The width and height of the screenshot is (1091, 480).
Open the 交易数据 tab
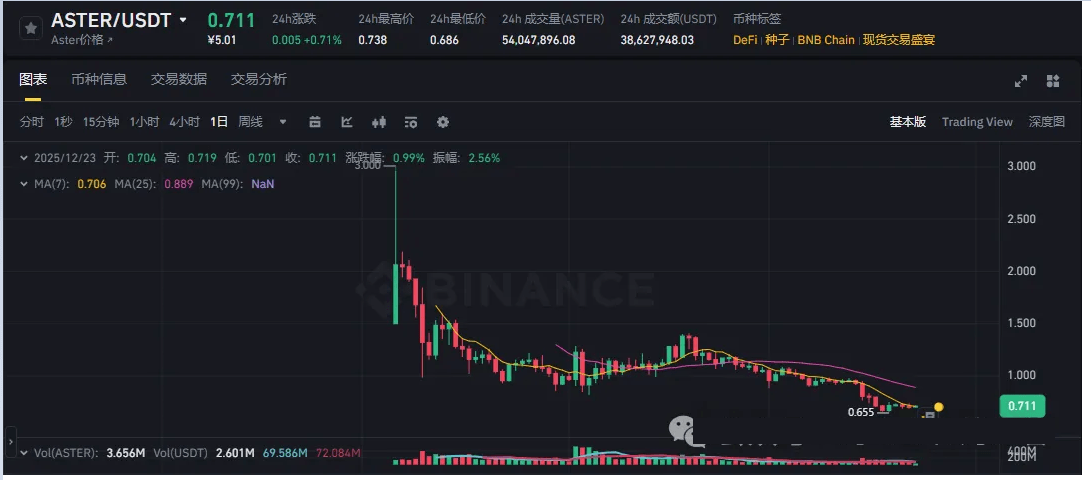pos(179,79)
